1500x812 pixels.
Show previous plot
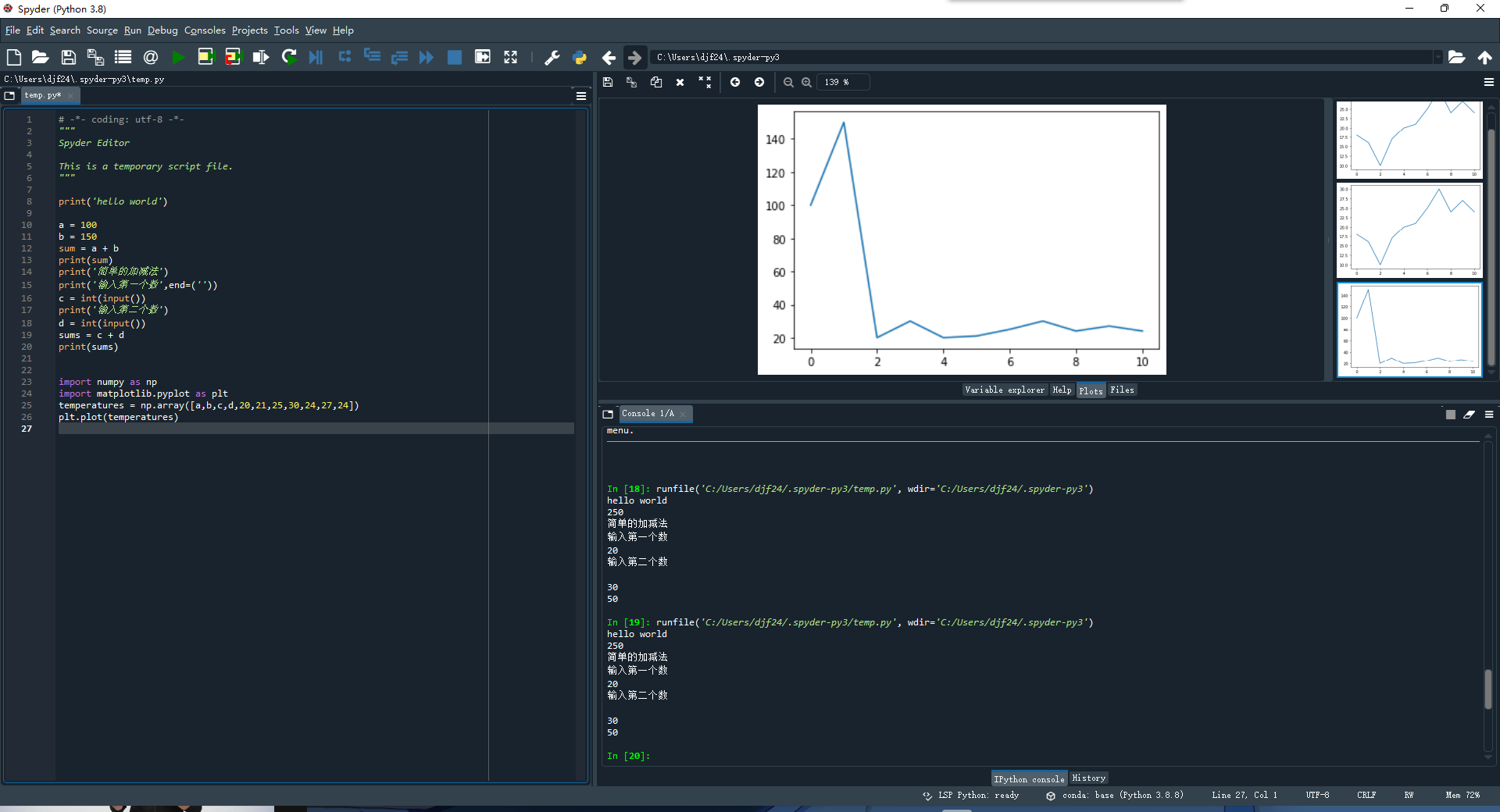pyautogui.click(x=735, y=82)
